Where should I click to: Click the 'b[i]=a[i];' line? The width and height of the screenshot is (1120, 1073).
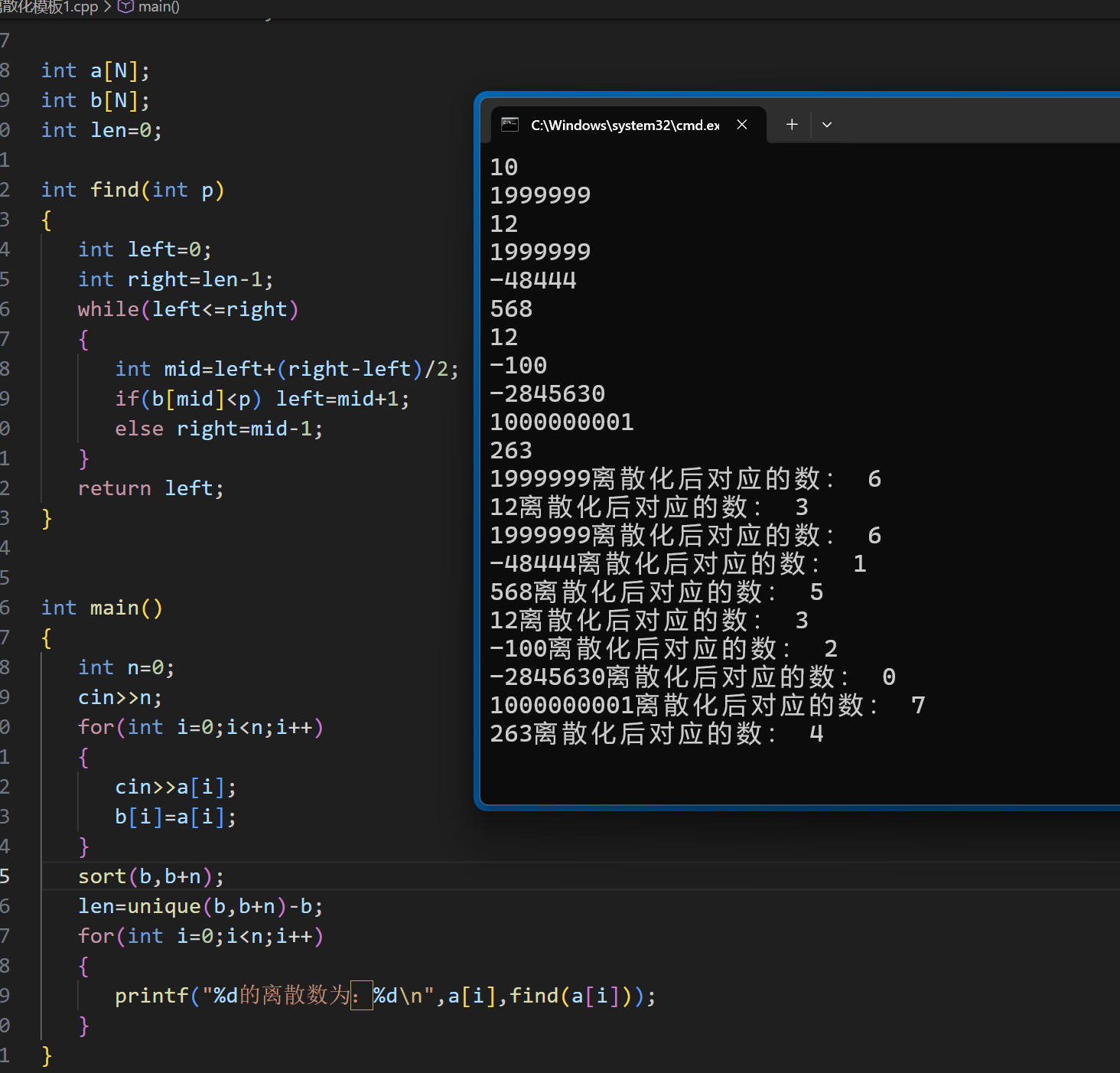pyautogui.click(x=176, y=817)
